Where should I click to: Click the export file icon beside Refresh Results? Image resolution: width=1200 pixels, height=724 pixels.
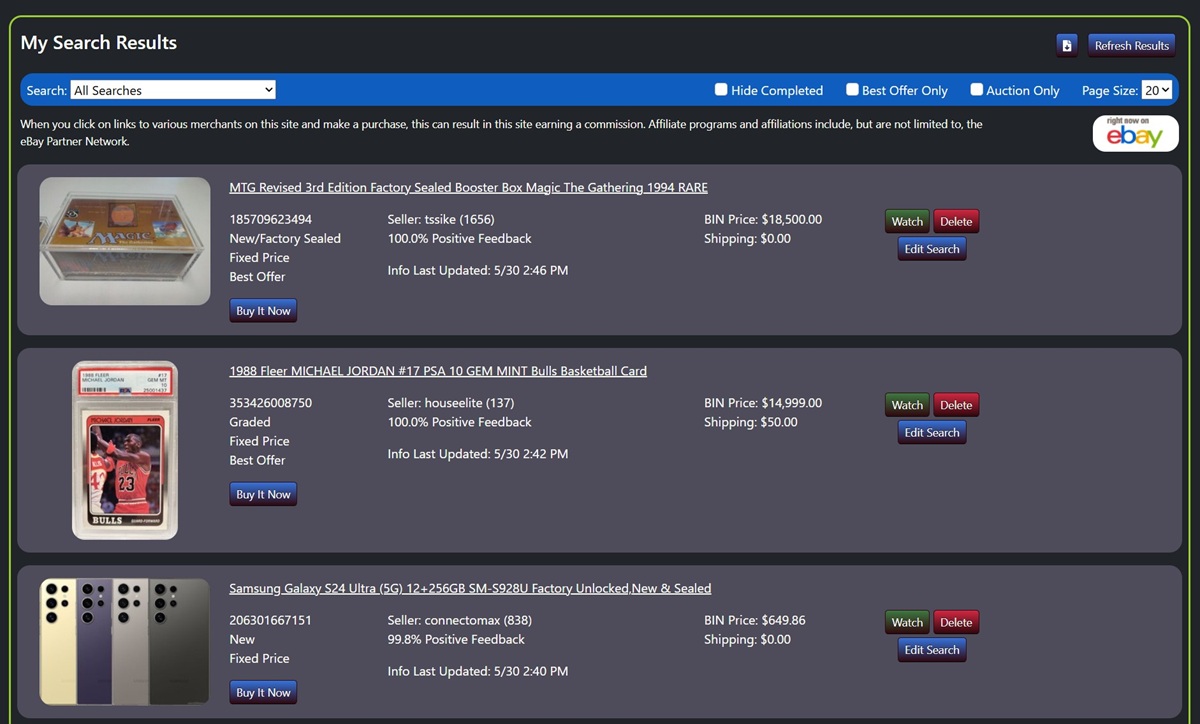(x=1067, y=45)
